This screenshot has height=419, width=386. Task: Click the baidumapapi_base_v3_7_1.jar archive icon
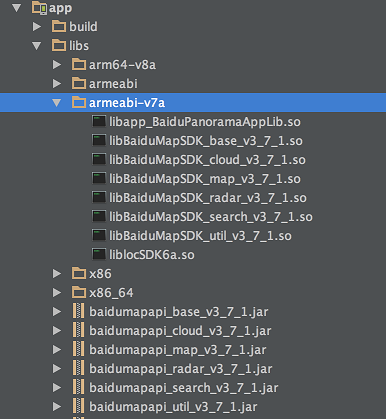point(79,312)
